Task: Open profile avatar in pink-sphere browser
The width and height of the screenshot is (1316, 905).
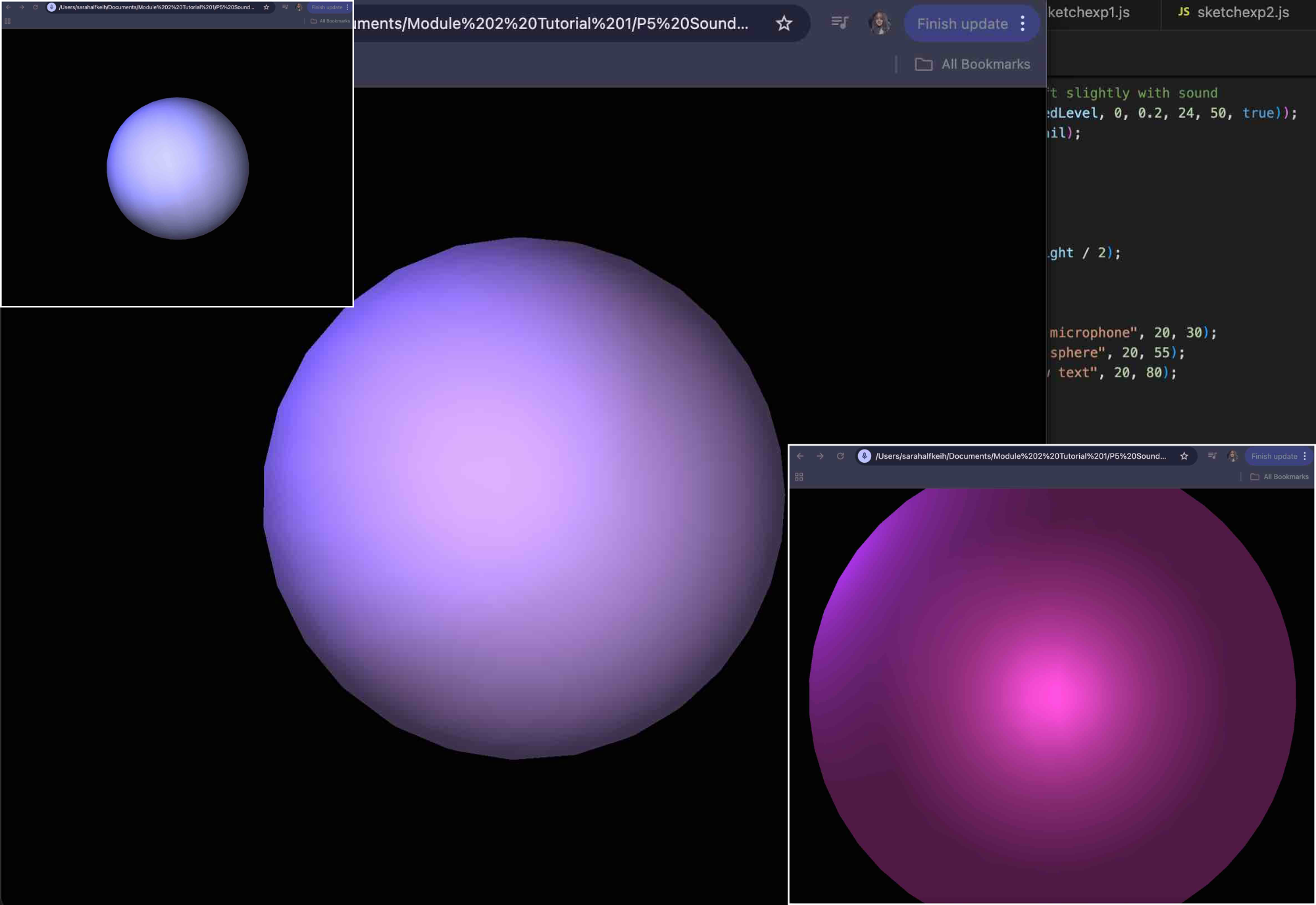Action: click(1233, 456)
